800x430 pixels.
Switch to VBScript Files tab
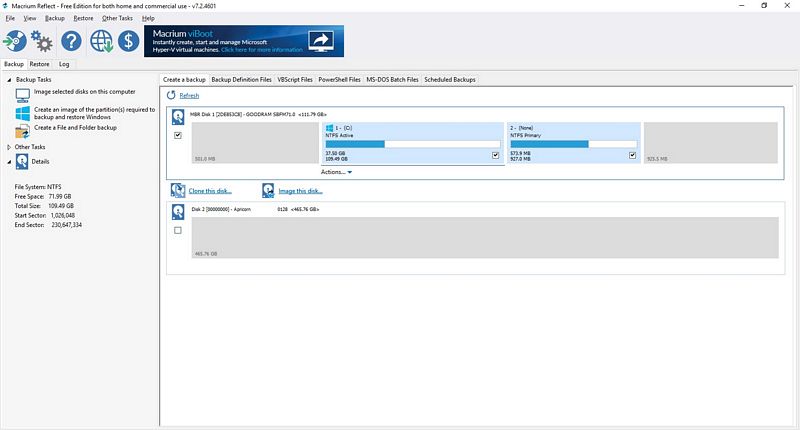click(295, 80)
